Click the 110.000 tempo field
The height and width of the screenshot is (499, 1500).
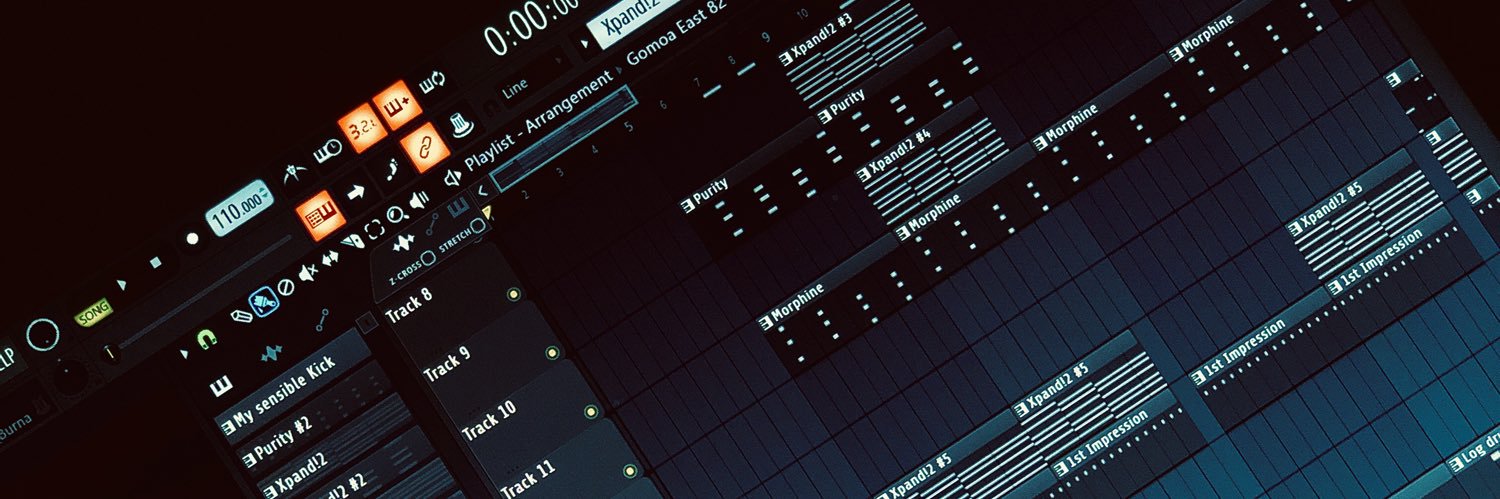click(x=240, y=206)
